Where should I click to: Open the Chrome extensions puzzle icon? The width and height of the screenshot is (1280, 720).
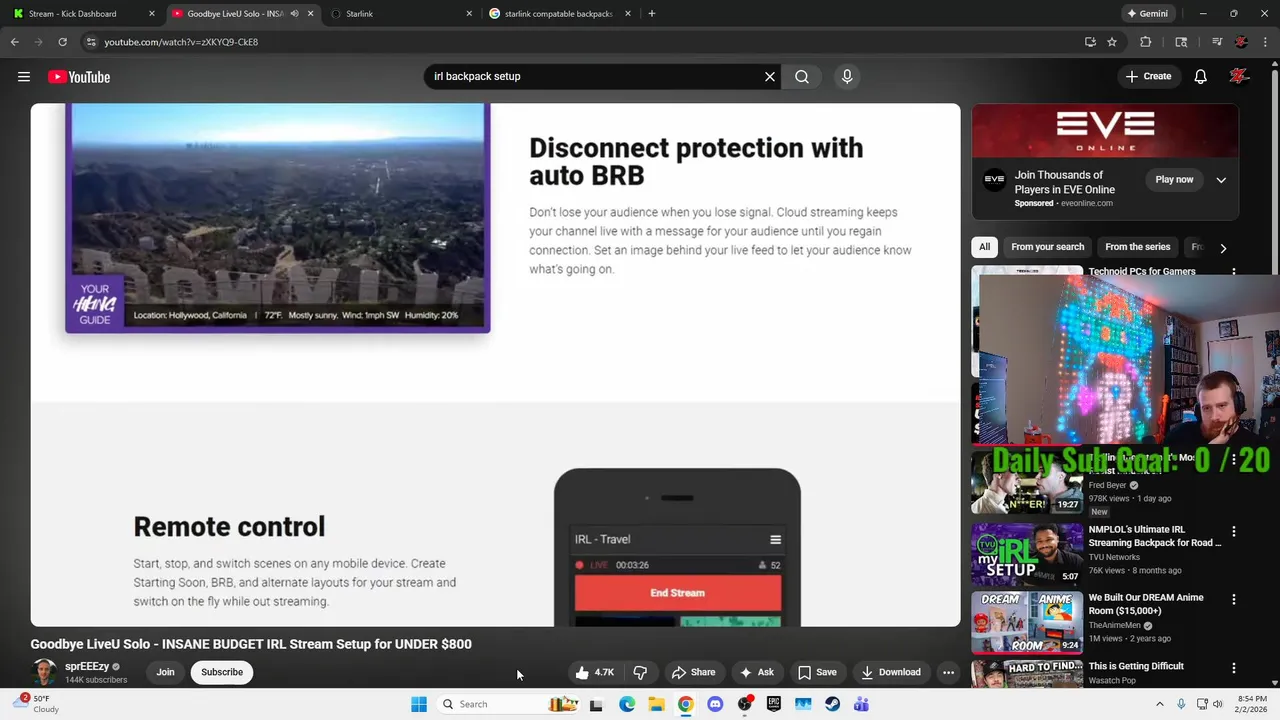1146,42
